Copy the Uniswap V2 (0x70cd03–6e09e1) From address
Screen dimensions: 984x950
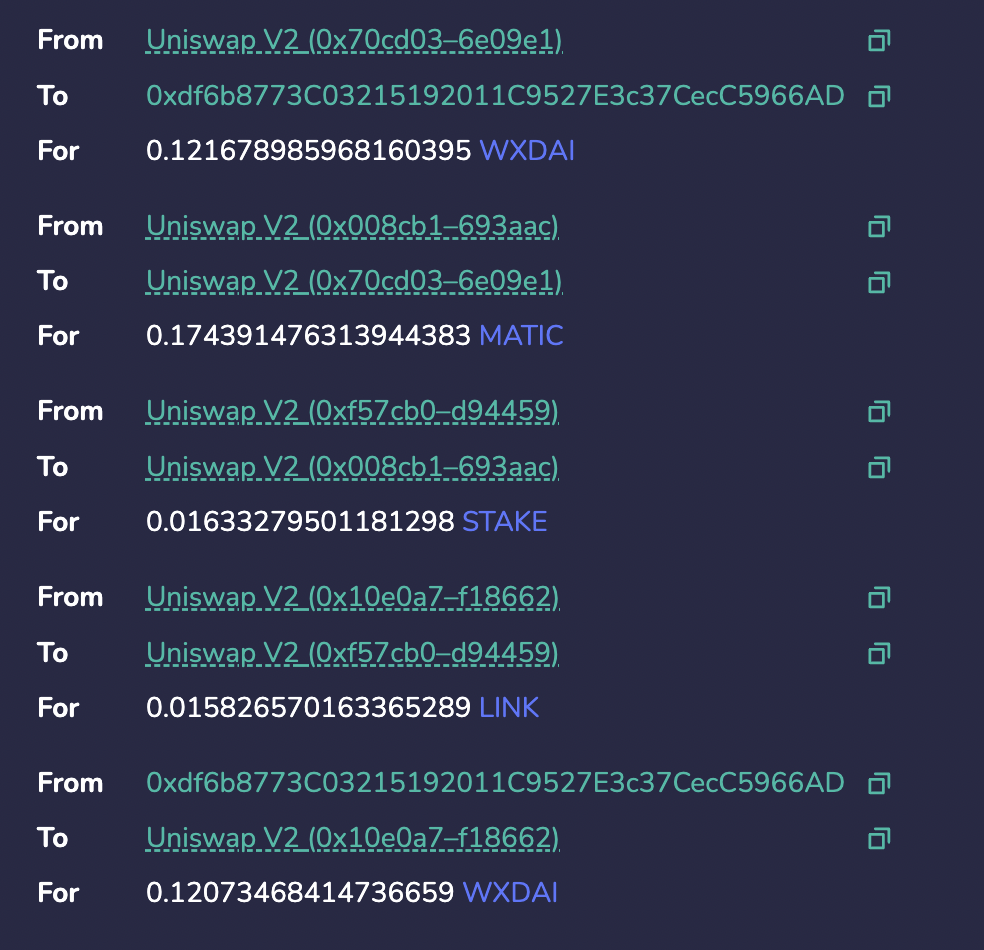[879, 40]
